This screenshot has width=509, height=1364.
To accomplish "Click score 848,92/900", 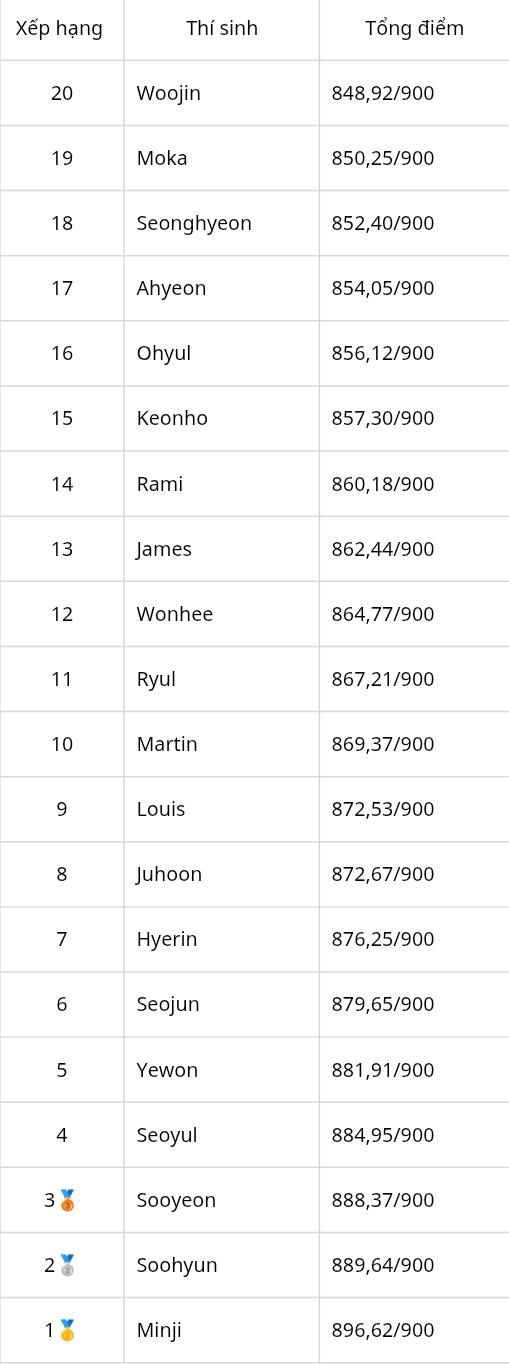I will click(x=383, y=93).
